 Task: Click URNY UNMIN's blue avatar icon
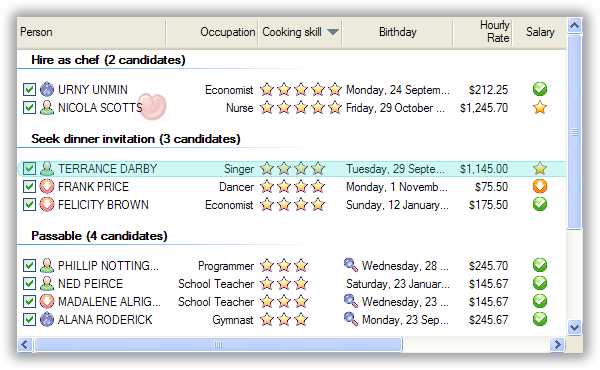pyautogui.click(x=47, y=90)
